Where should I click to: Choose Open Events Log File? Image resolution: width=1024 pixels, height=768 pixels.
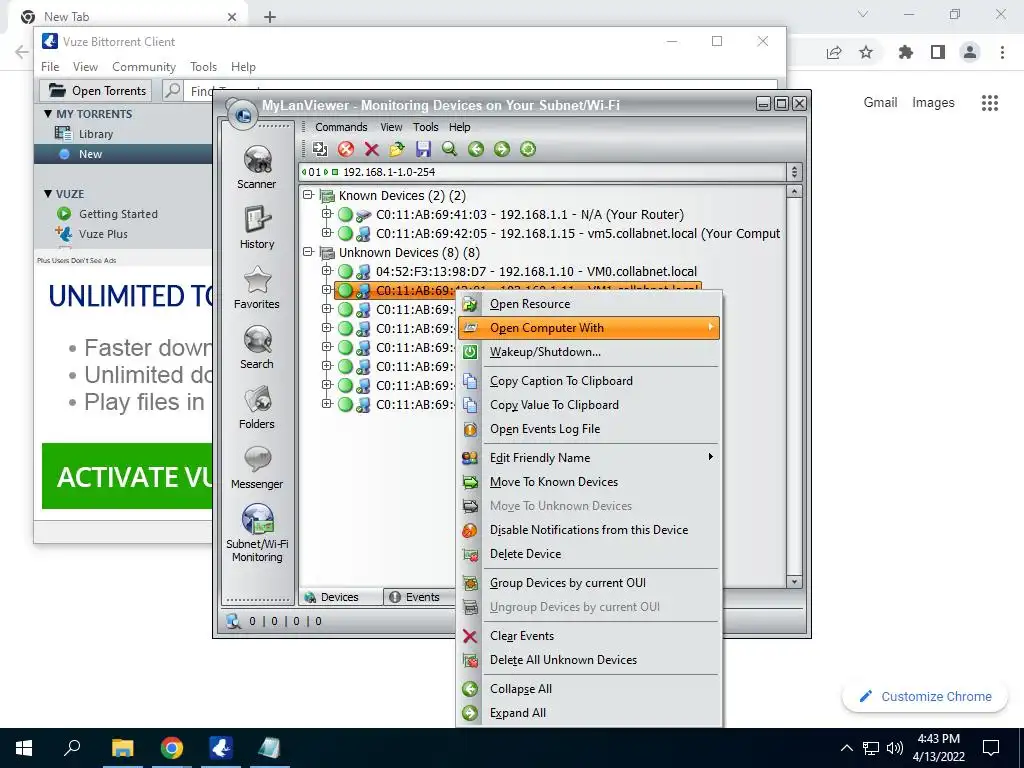click(588, 429)
